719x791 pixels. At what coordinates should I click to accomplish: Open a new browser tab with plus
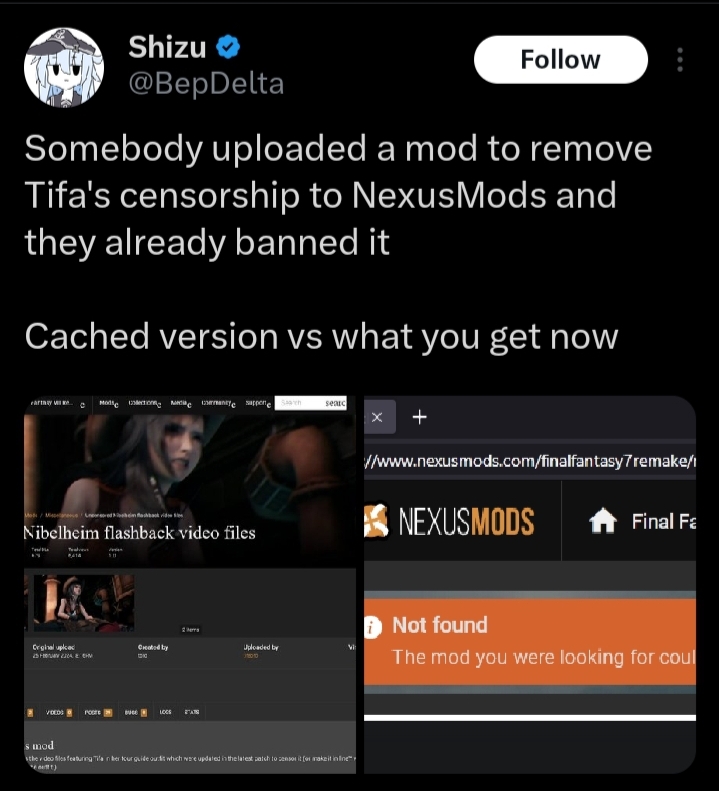pos(419,417)
